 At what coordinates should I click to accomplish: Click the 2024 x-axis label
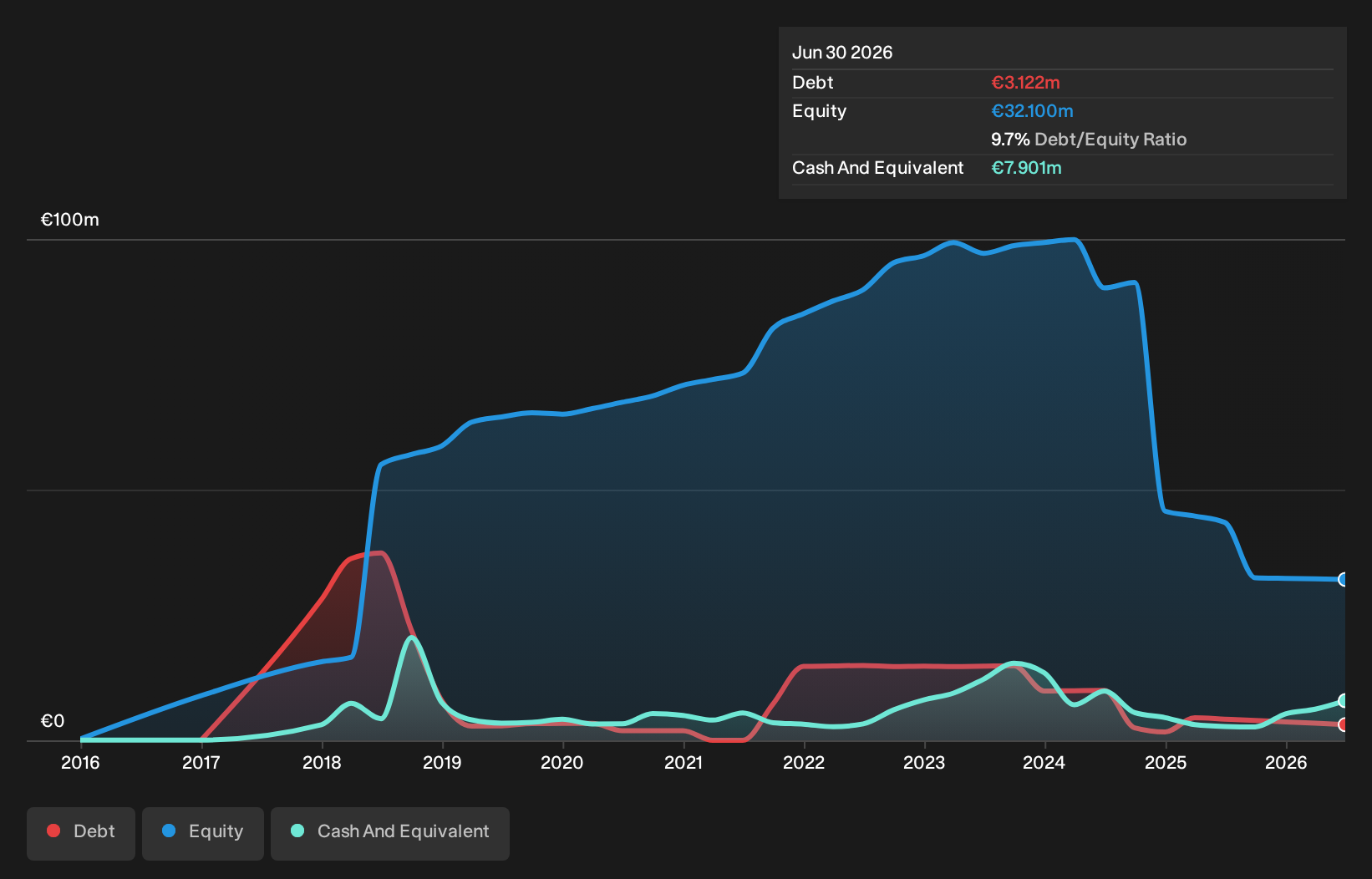(x=1044, y=762)
